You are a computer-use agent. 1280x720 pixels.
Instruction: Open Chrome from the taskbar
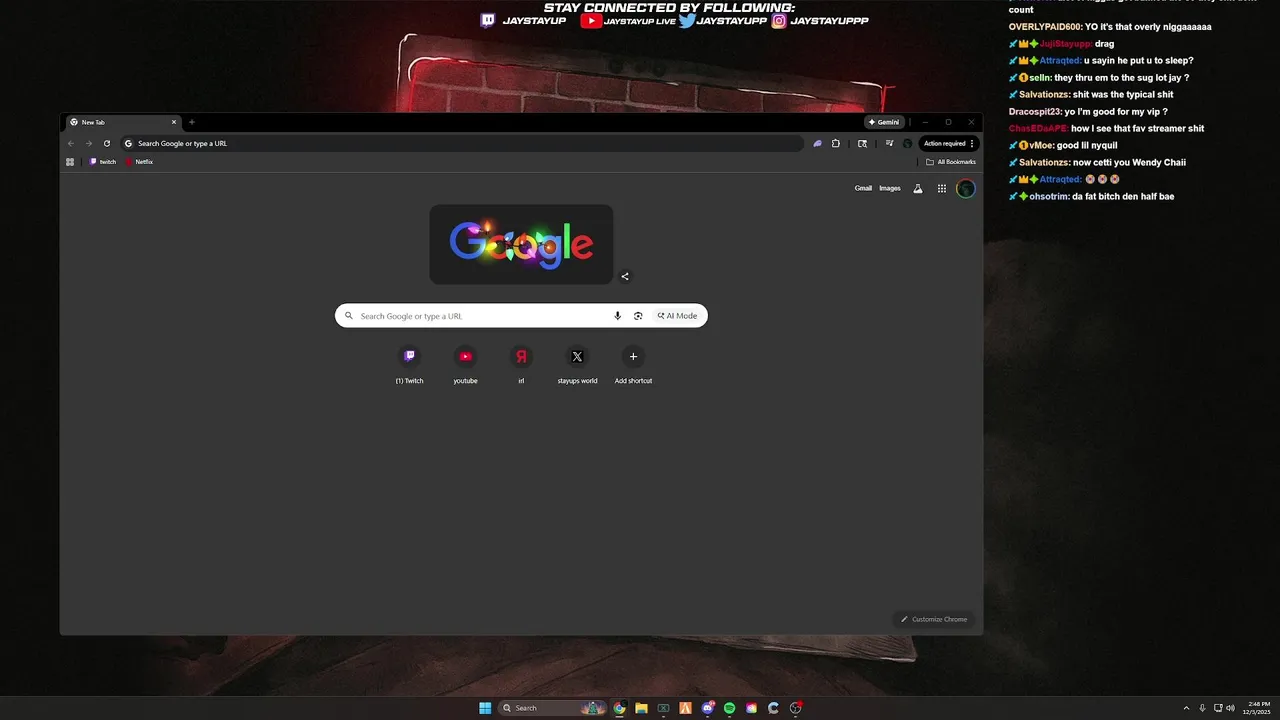coord(619,708)
